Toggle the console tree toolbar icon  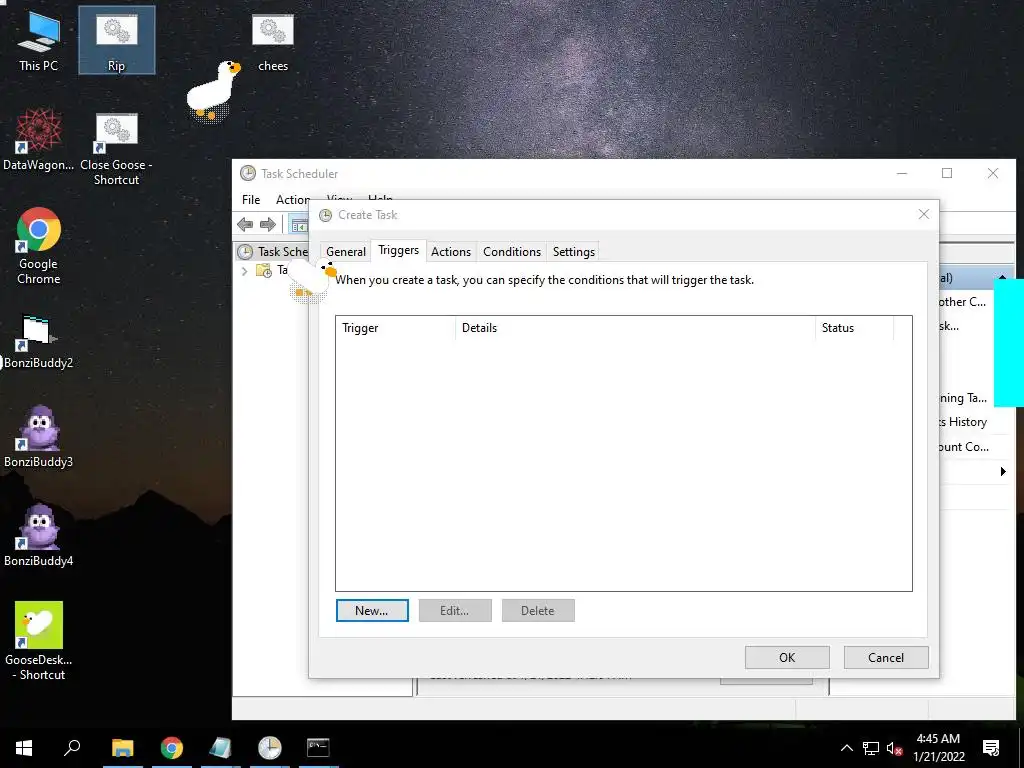(x=299, y=225)
